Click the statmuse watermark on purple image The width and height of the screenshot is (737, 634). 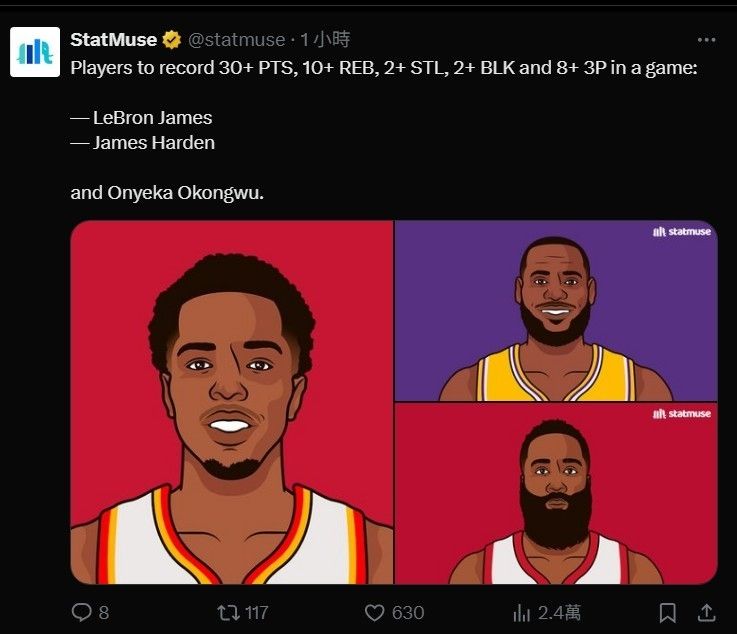click(682, 231)
